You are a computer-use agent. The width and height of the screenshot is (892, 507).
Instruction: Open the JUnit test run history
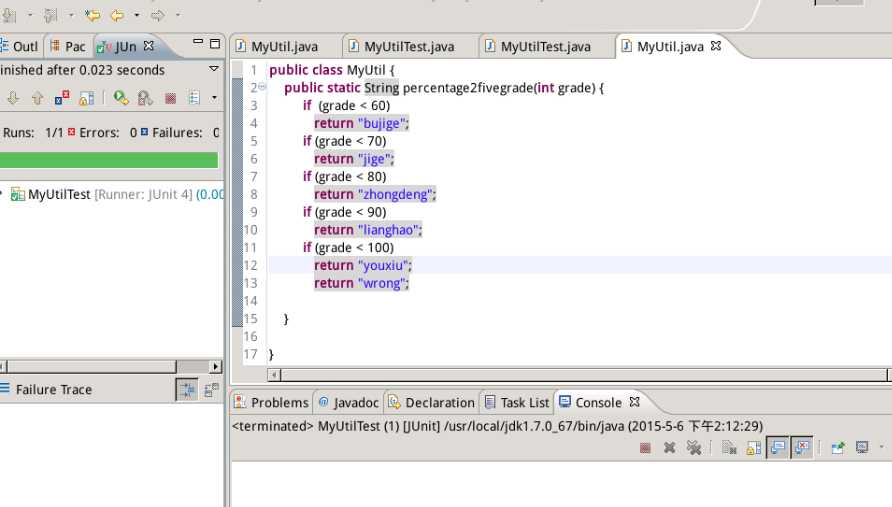[x=194, y=98]
